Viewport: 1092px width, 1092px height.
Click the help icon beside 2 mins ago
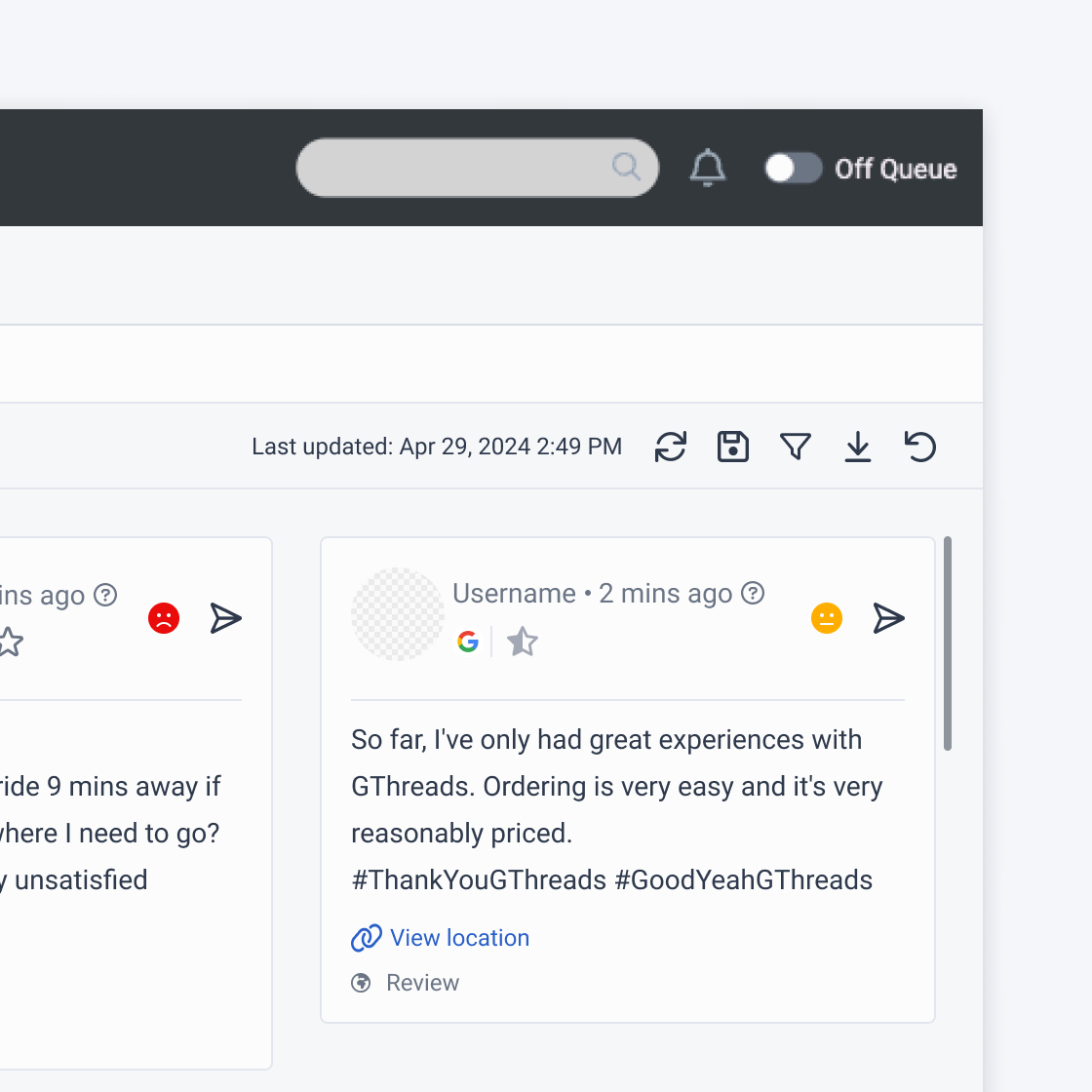click(753, 593)
